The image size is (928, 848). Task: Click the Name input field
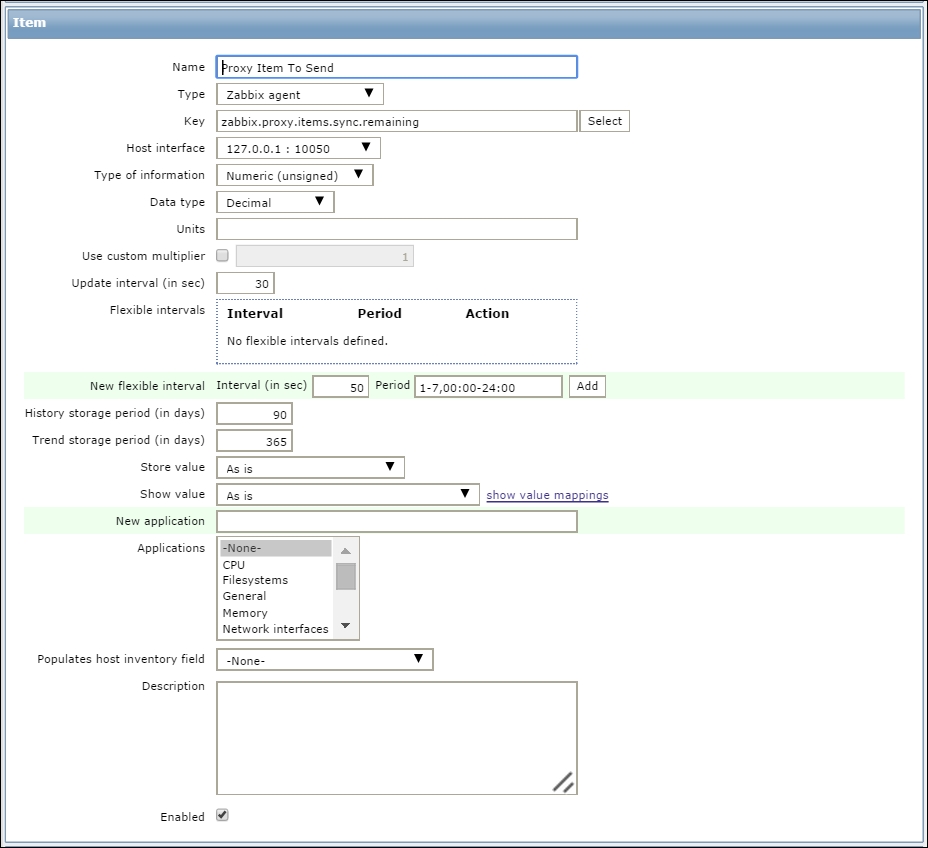pyautogui.click(x=396, y=67)
